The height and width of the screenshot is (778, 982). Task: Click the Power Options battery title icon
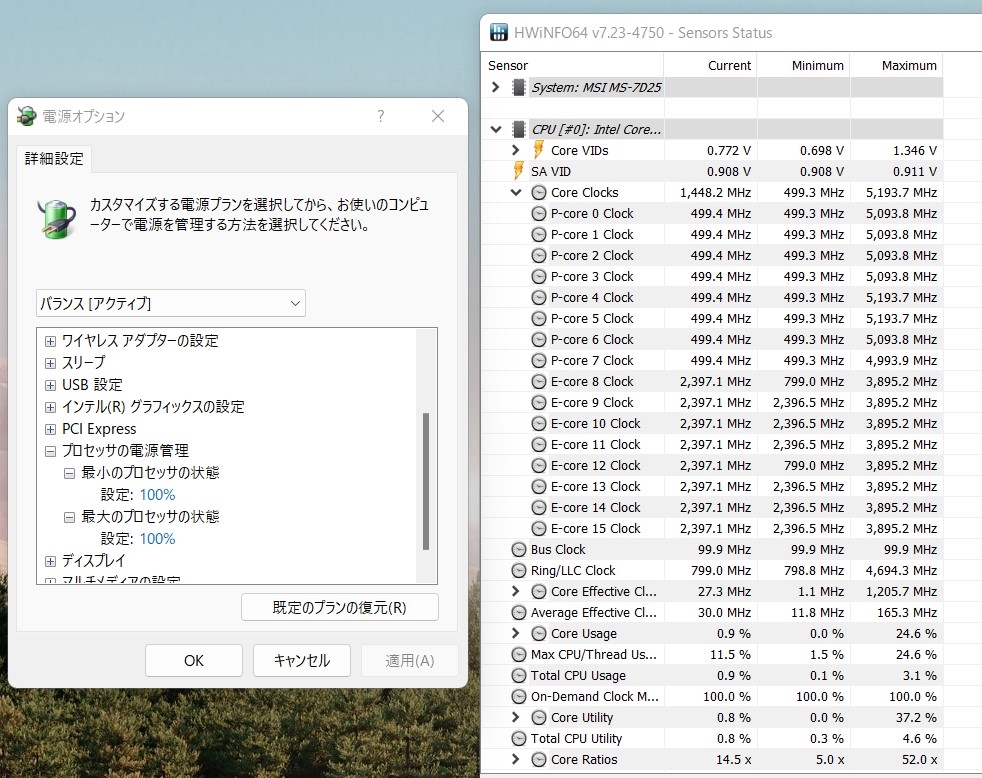[26, 116]
